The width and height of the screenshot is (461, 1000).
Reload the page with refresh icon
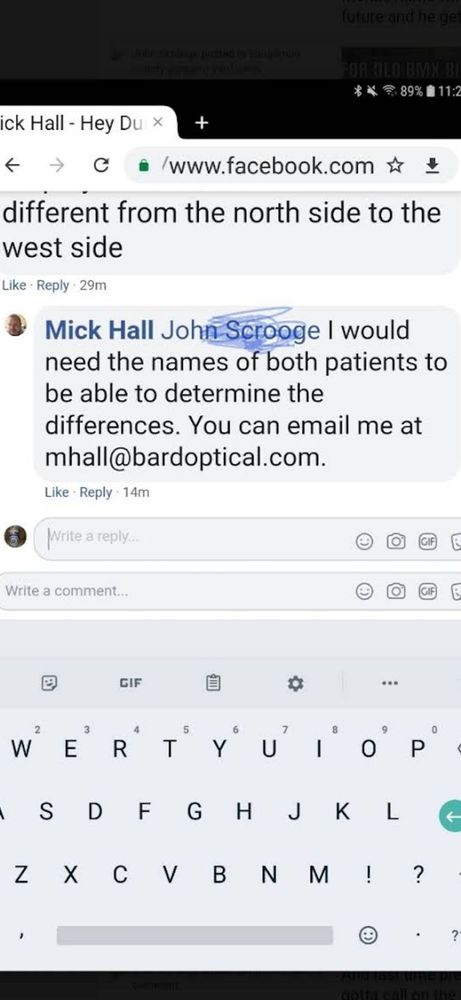(100, 166)
